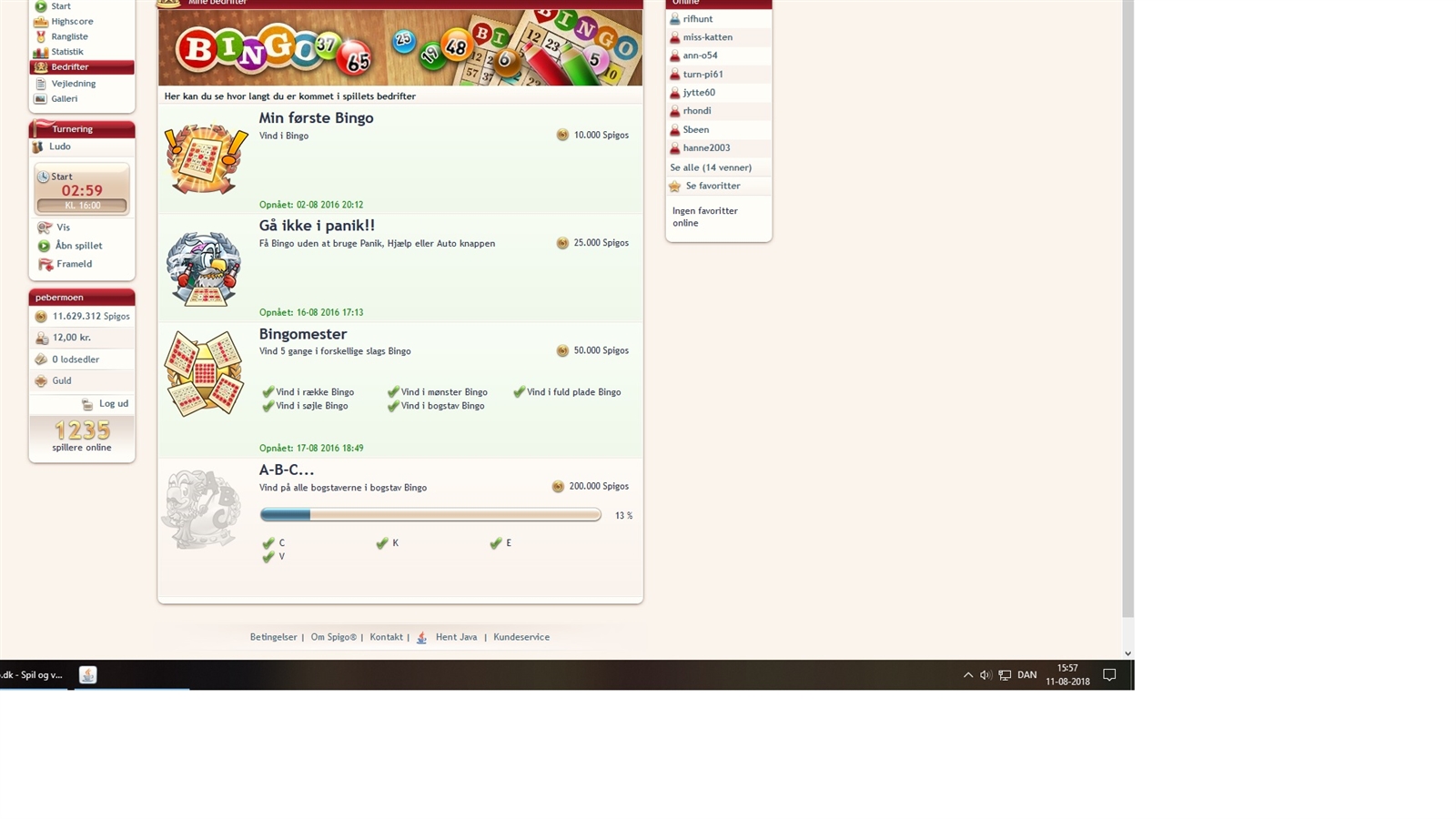Click the Min første Bingo trophy badge
Screen dimensions: 1456x819
pos(206,158)
